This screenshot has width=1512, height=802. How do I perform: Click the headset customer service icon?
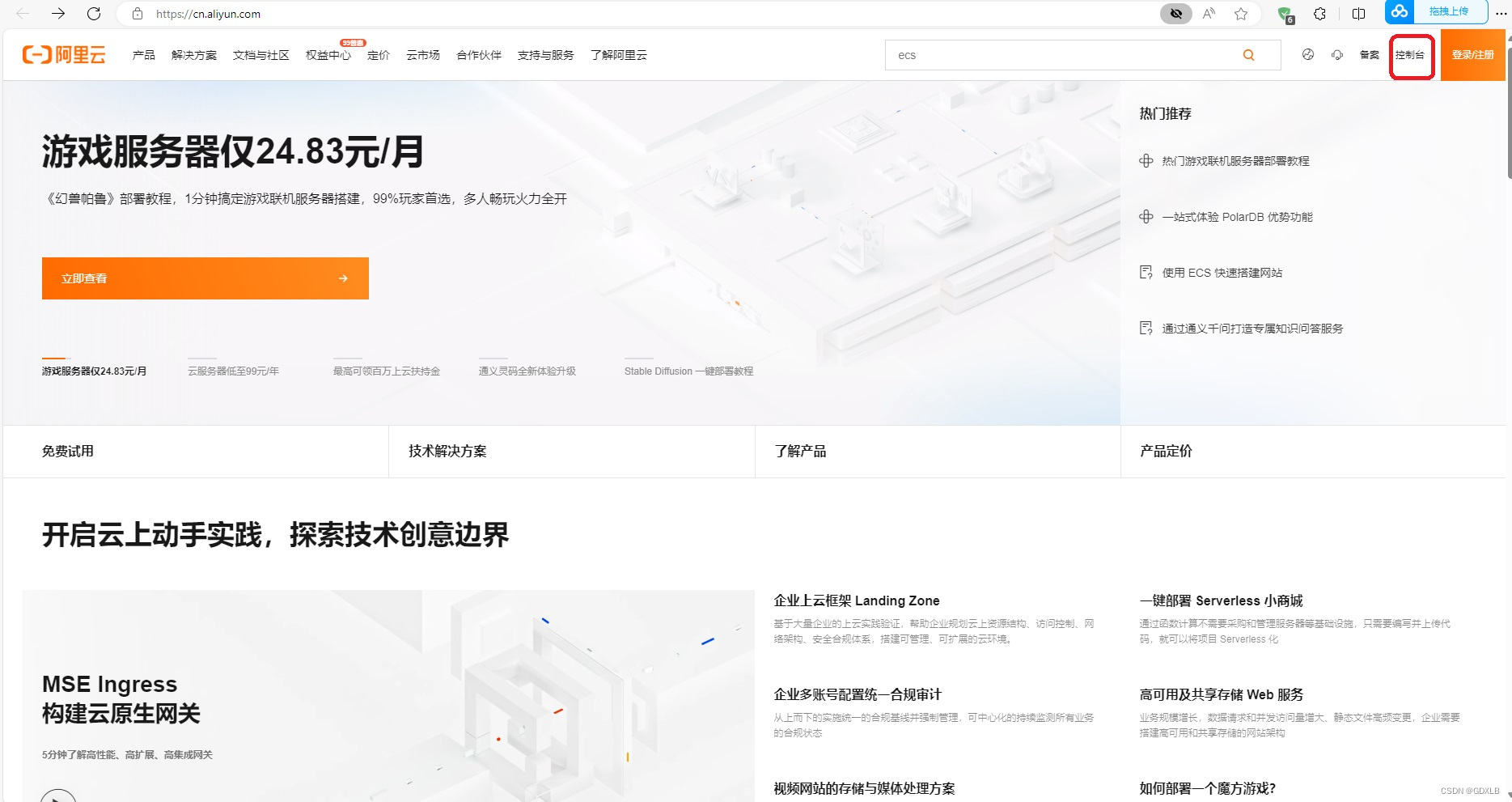(1337, 54)
